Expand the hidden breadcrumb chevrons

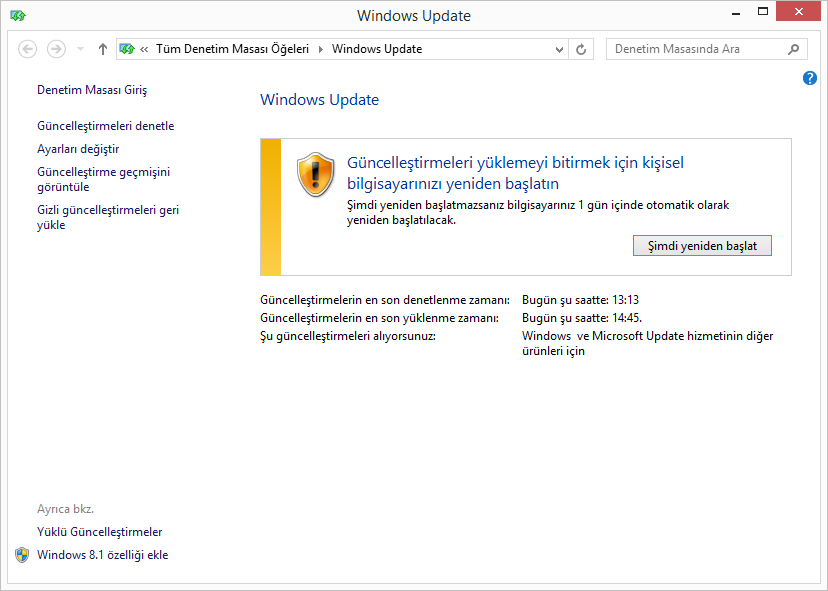[x=144, y=49]
